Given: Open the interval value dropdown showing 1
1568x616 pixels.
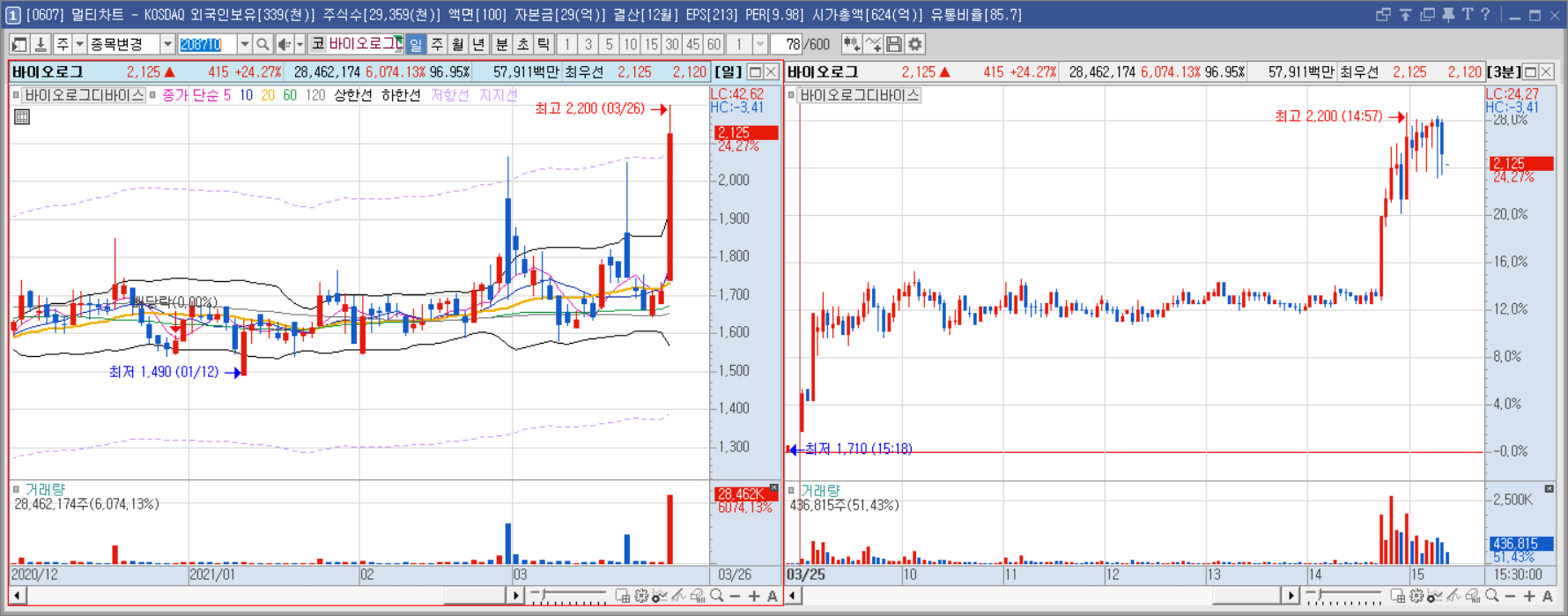Looking at the screenshot, I should 759,44.
